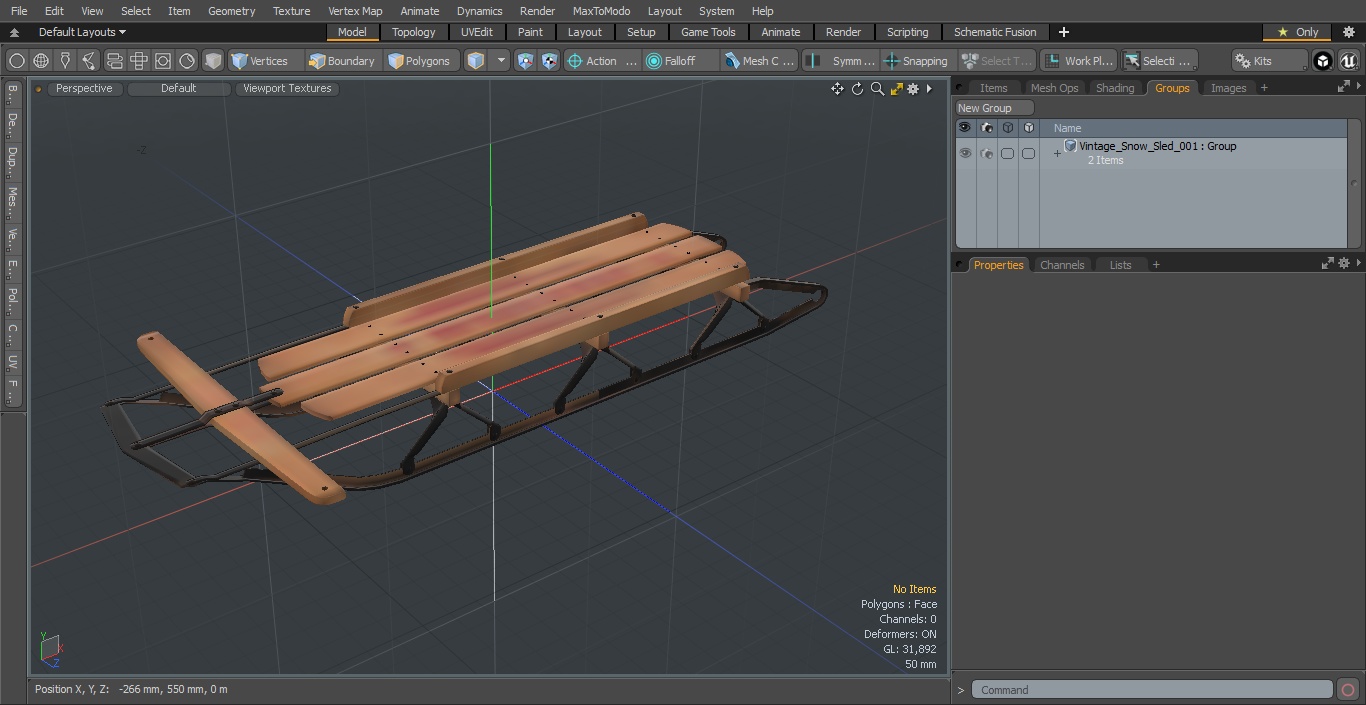Switch to the Channels tab
1366x705 pixels.
pos(1062,265)
